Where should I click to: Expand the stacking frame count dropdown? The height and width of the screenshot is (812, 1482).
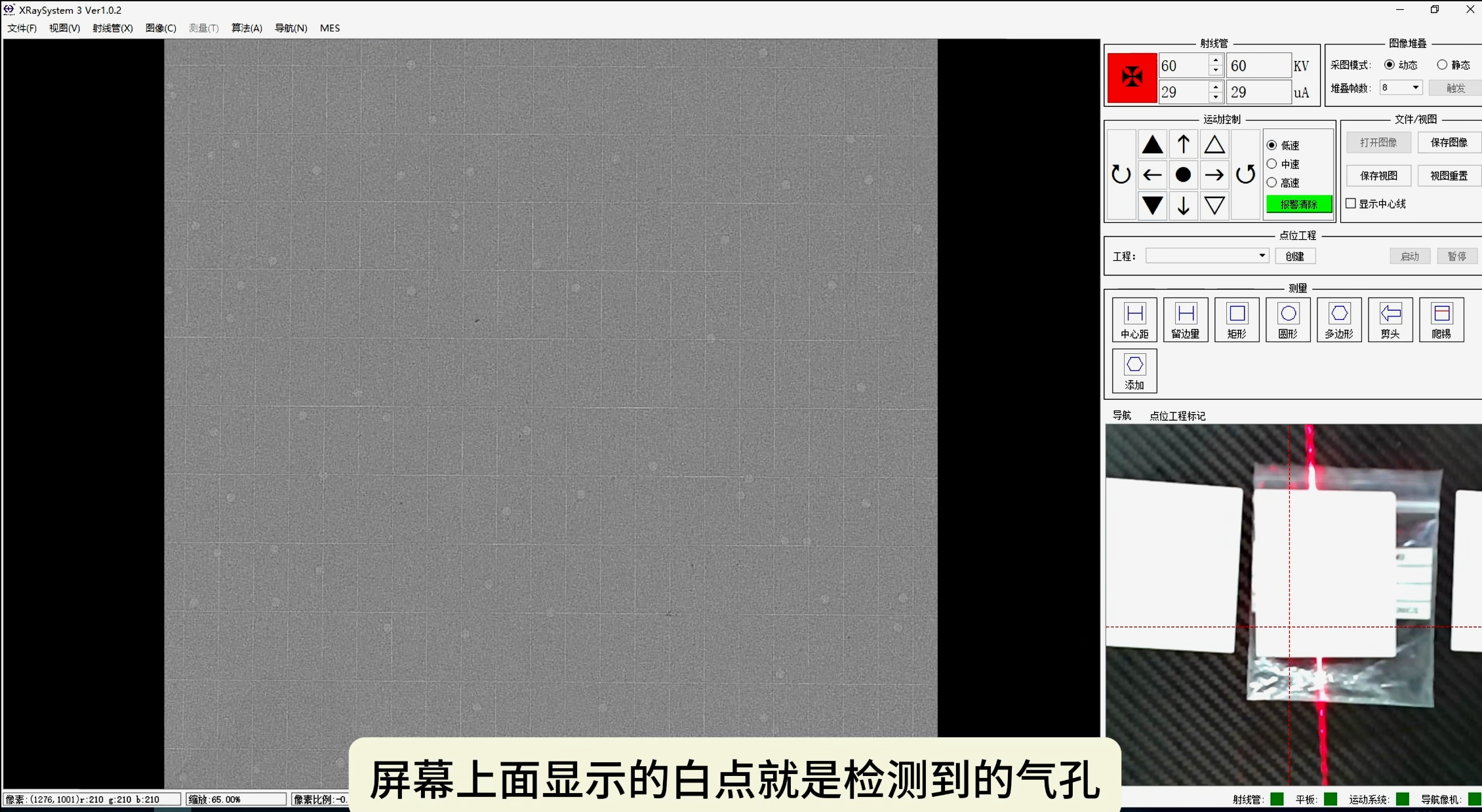(1415, 88)
